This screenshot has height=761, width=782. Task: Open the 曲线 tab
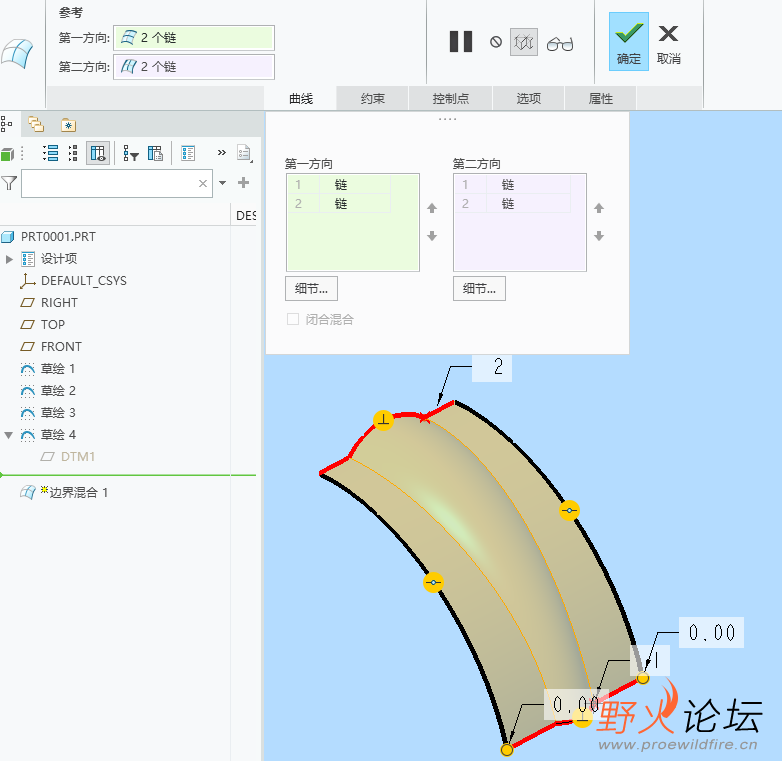point(301,98)
